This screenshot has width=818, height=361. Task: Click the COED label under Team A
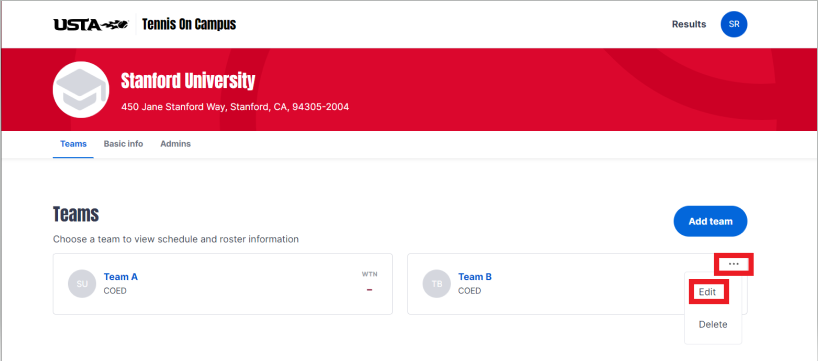(115, 291)
